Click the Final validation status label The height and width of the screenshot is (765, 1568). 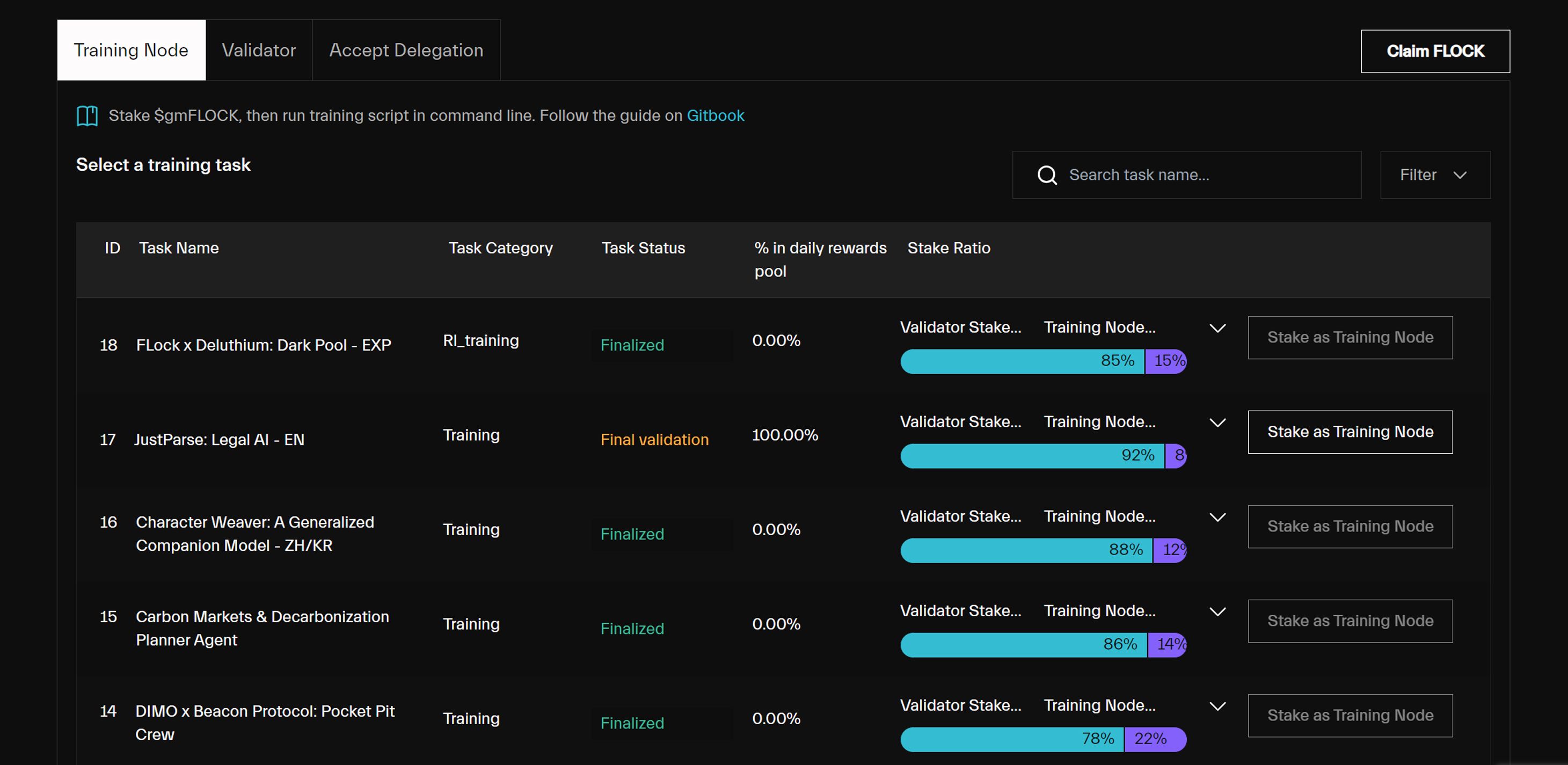click(654, 439)
